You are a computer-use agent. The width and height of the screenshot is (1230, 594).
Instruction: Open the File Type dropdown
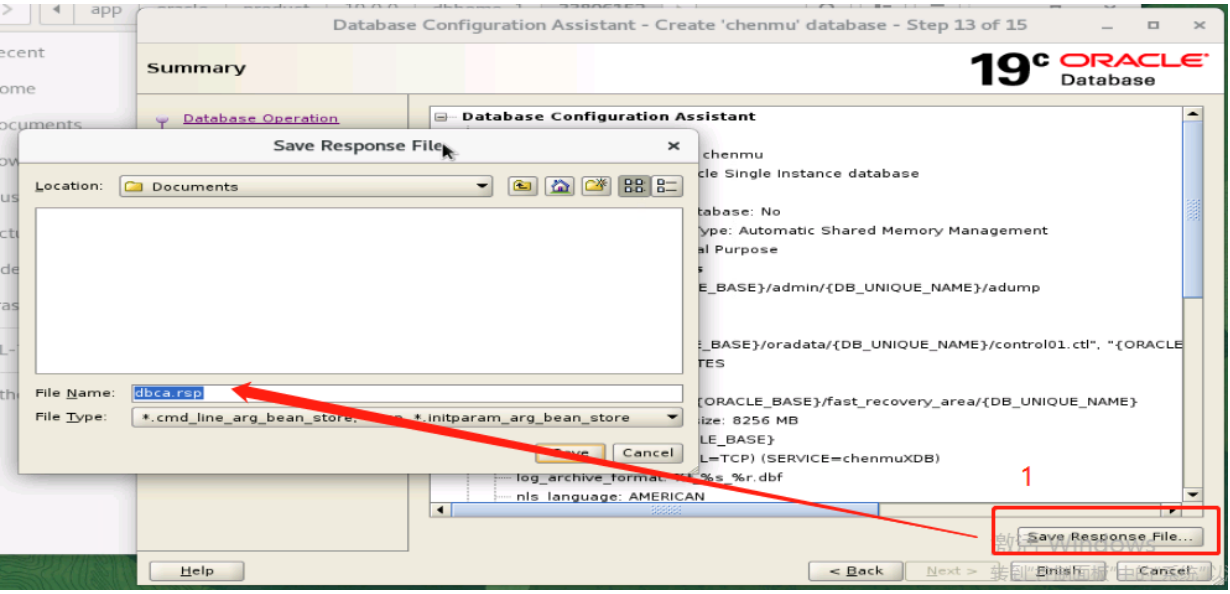(x=407, y=417)
